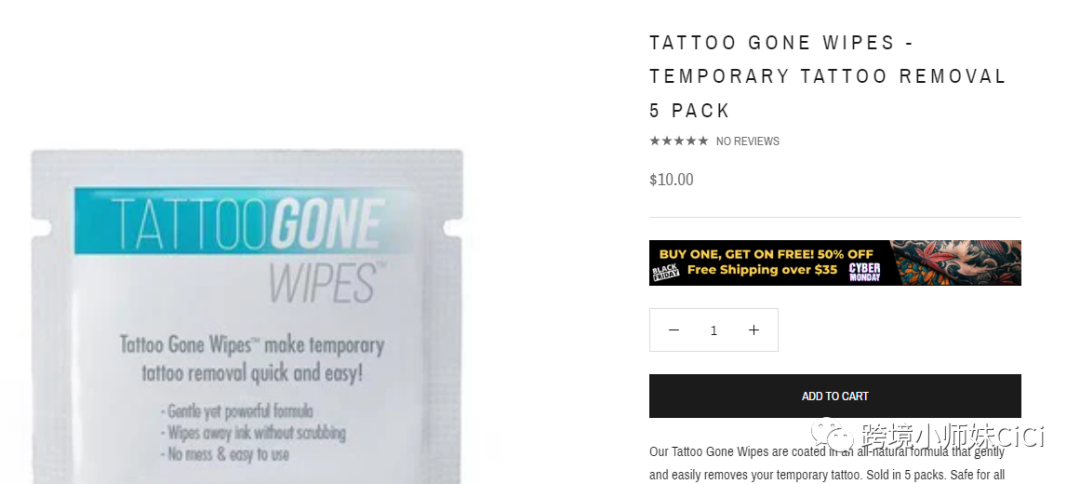Click the Black Friday badge on banner
The width and height of the screenshot is (1080, 484).
point(665,273)
